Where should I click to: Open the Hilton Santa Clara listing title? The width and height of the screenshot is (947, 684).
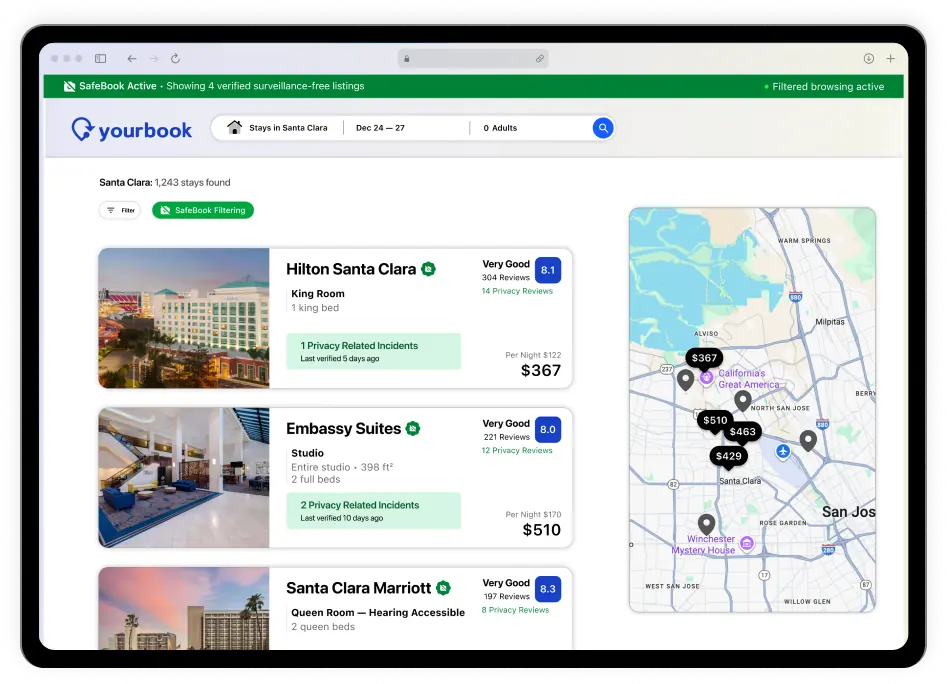tap(351, 269)
